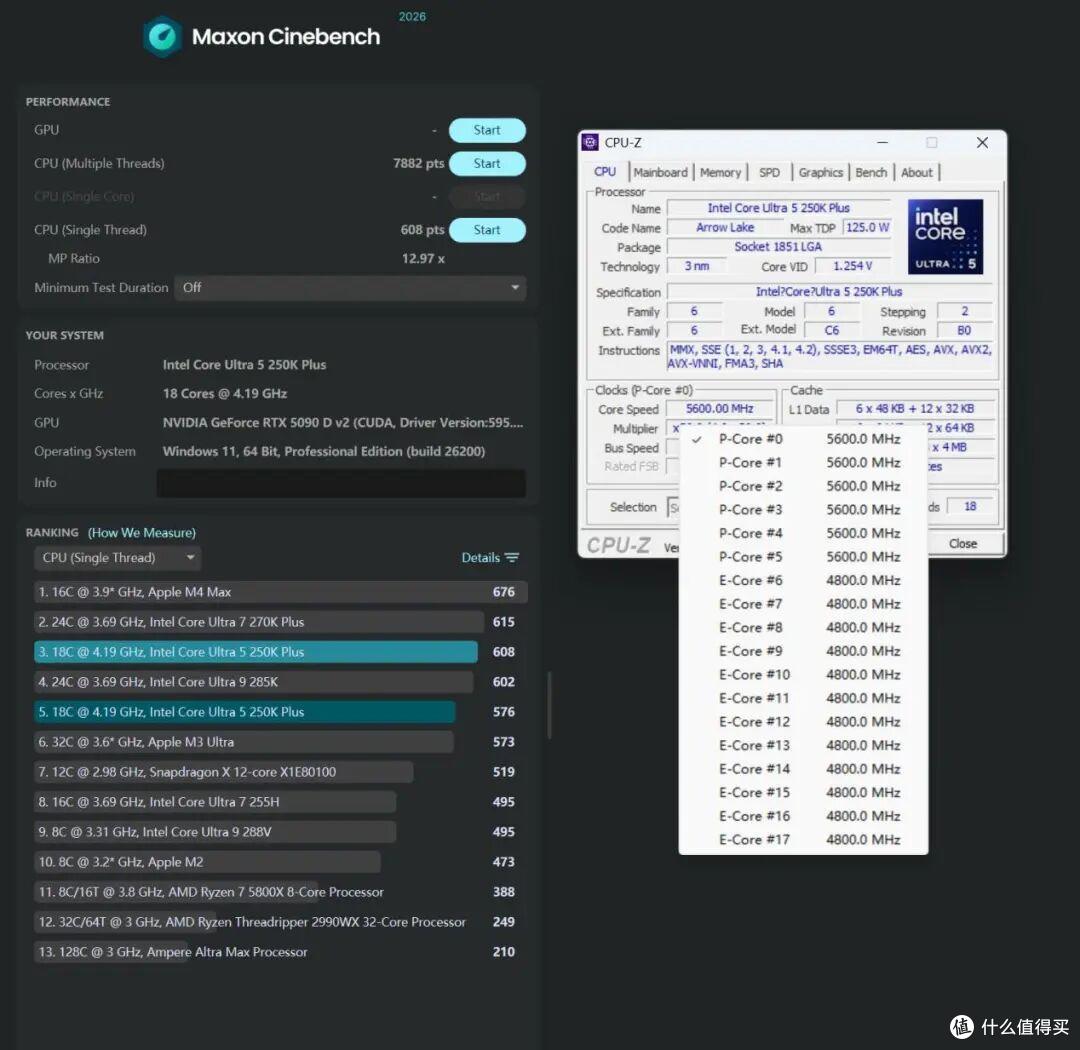
Task: Click the Ampere Altra Max ranking row
Action: [280, 951]
